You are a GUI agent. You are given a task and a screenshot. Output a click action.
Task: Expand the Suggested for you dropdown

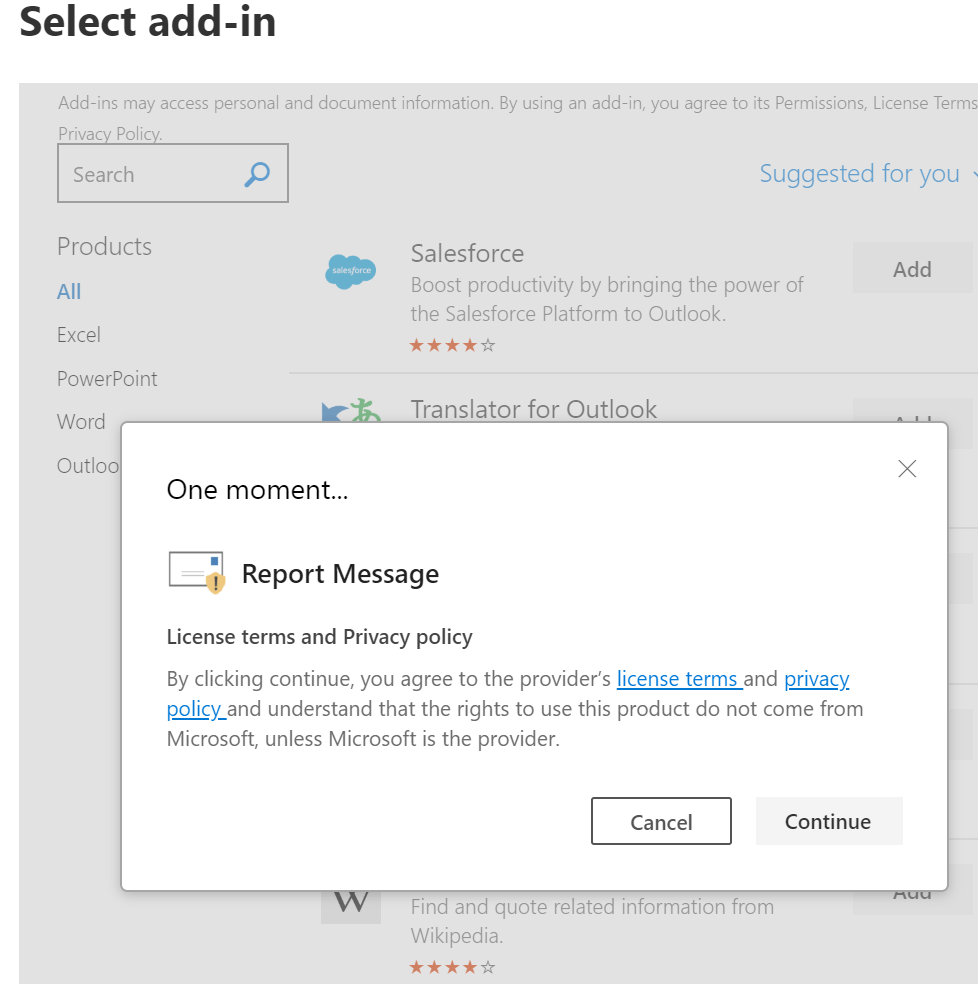point(866,174)
